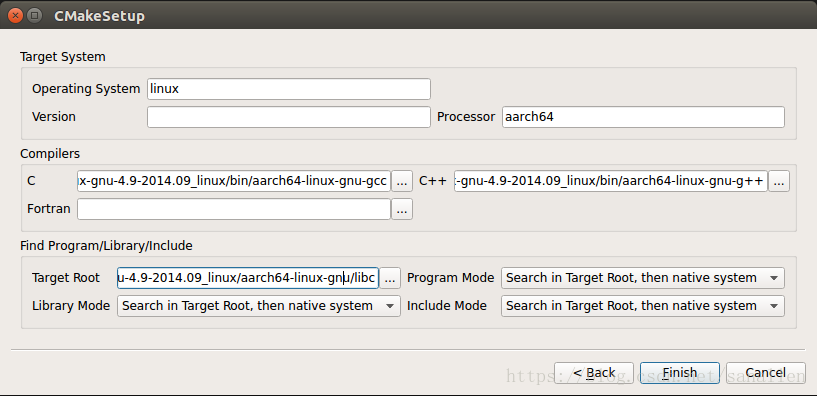The height and width of the screenshot is (396, 817).
Task: Browse for the C++ compiler path
Action: [x=778, y=181]
